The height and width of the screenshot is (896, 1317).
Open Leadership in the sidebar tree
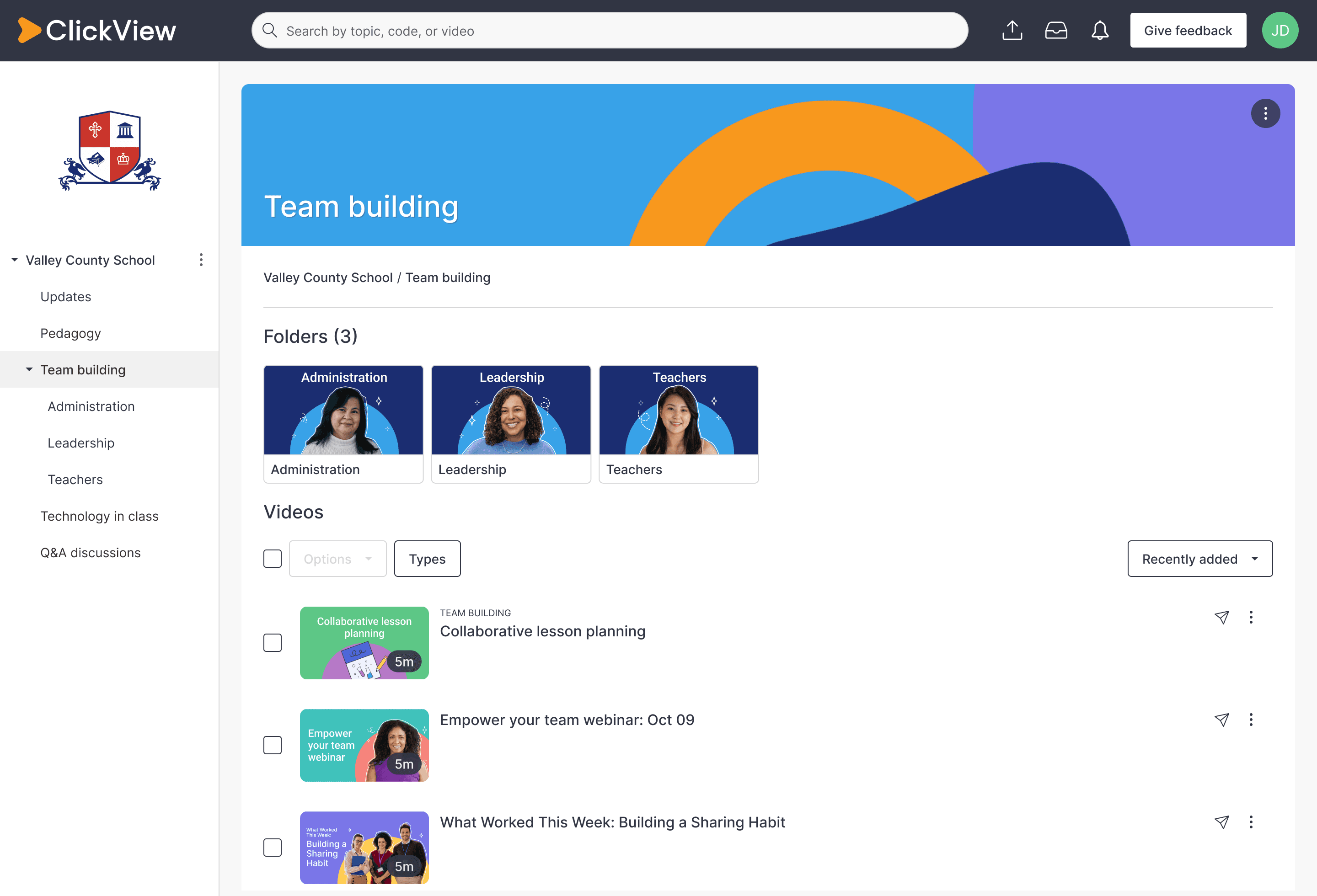click(81, 443)
